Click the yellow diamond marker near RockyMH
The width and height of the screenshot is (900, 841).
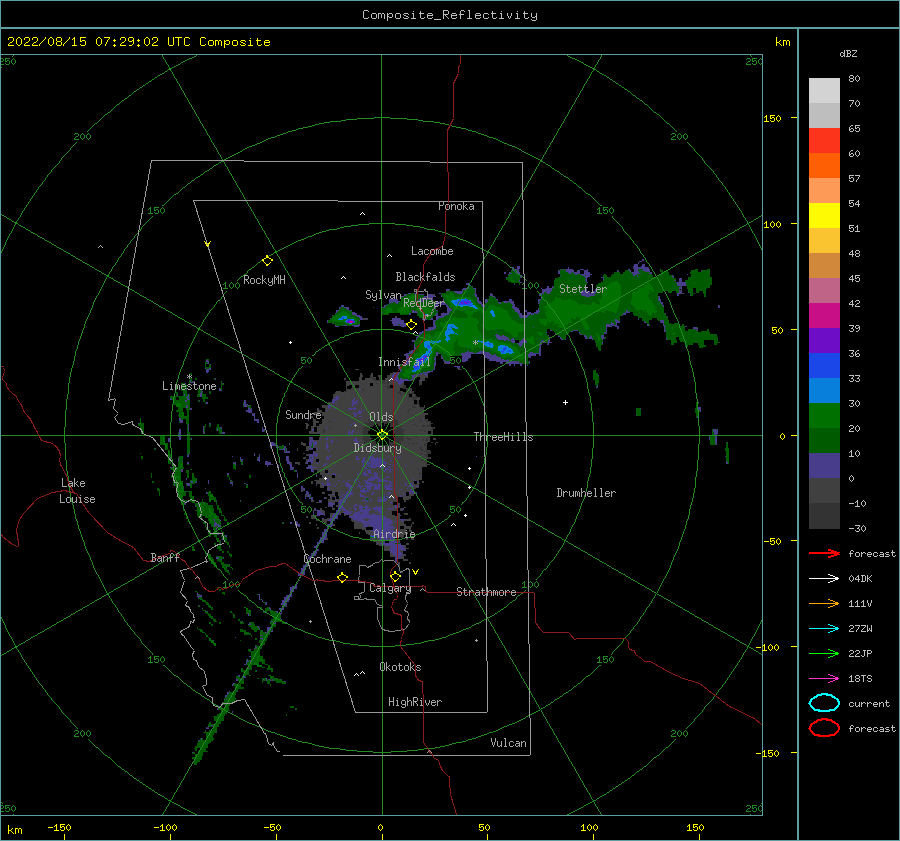point(267,261)
